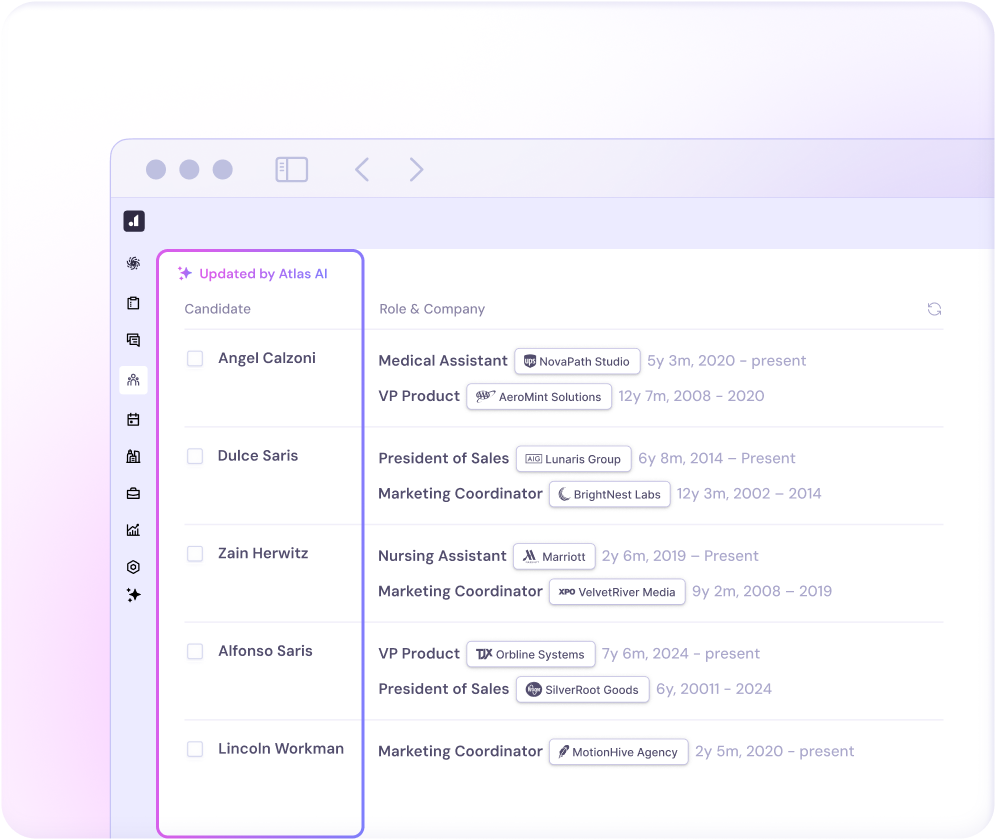Screen dimensions: 996x840
Task: Open the analytics chart icon in sidebar
Action: 133,530
